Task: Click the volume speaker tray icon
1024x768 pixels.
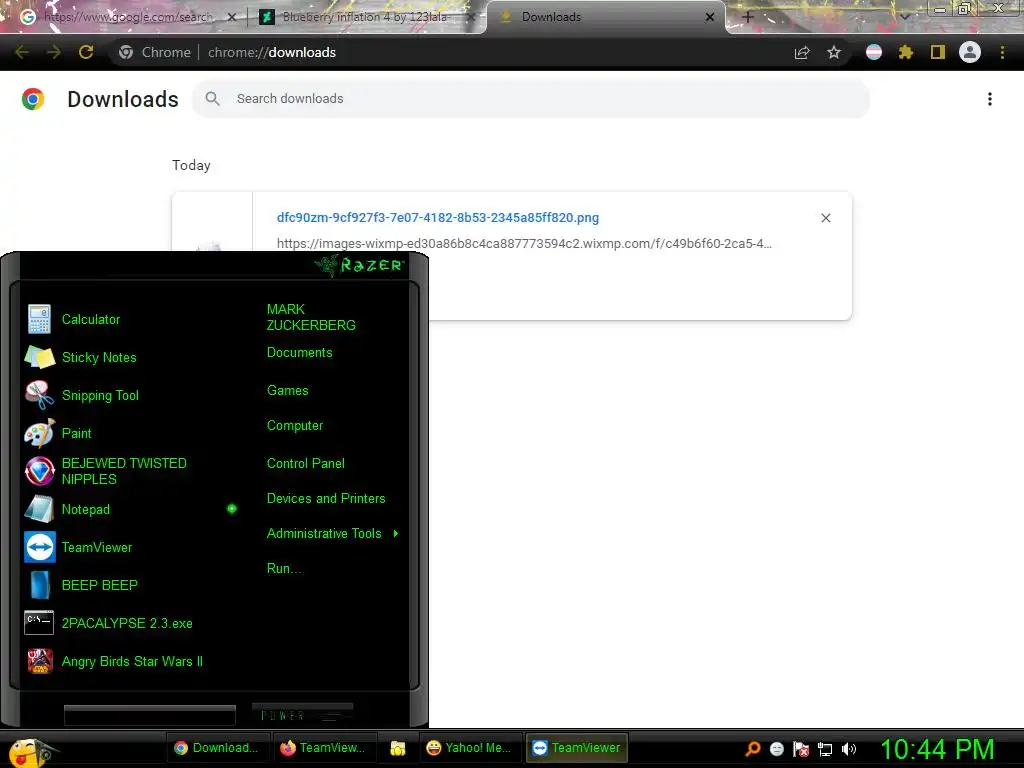Action: point(848,749)
